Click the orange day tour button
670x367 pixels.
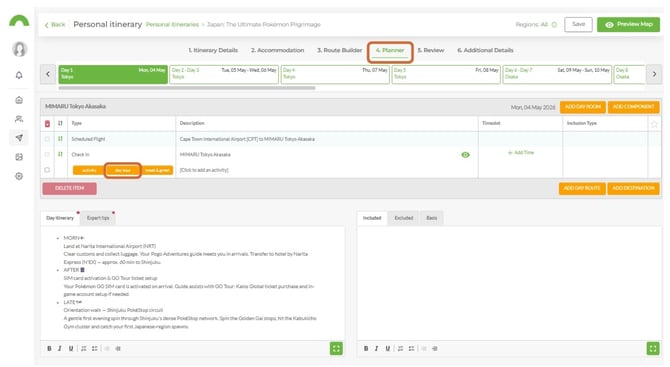coord(123,170)
